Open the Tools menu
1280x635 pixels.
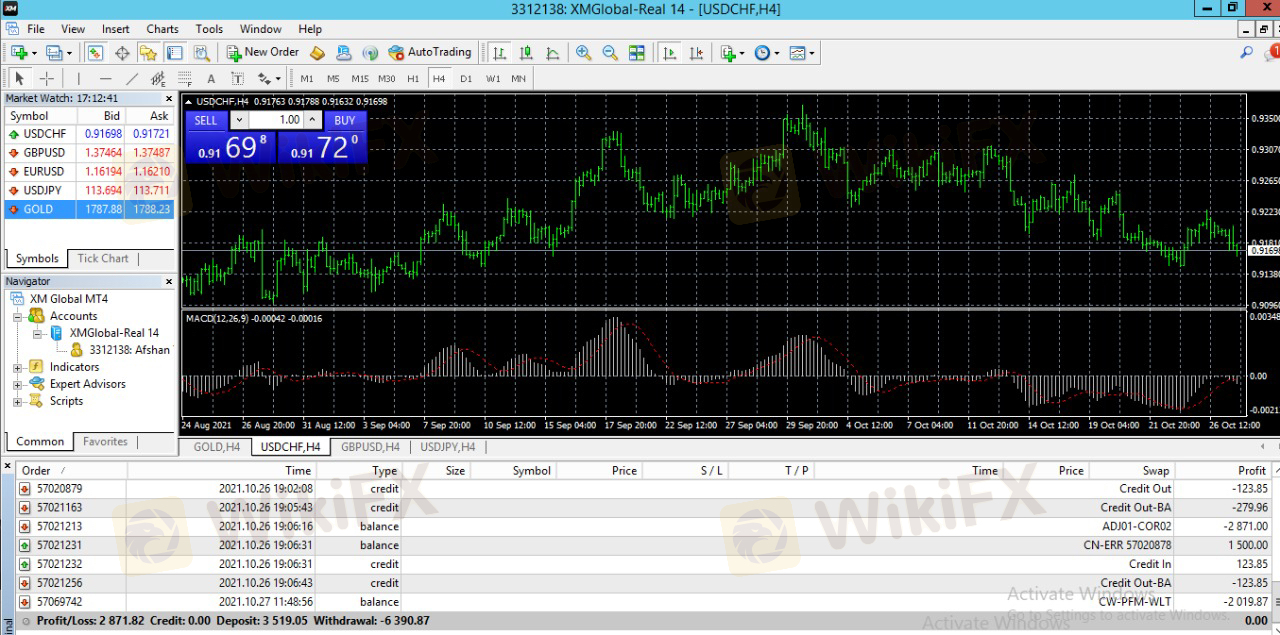[x=209, y=29]
